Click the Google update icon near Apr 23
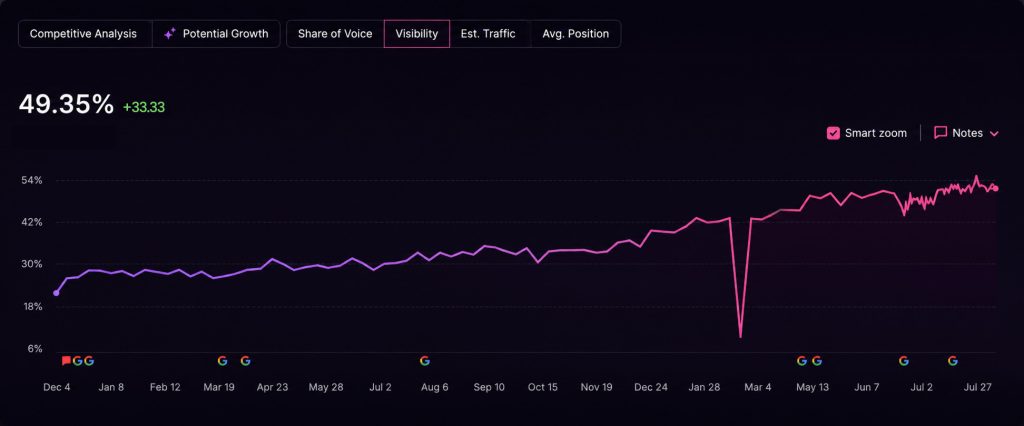 point(245,361)
